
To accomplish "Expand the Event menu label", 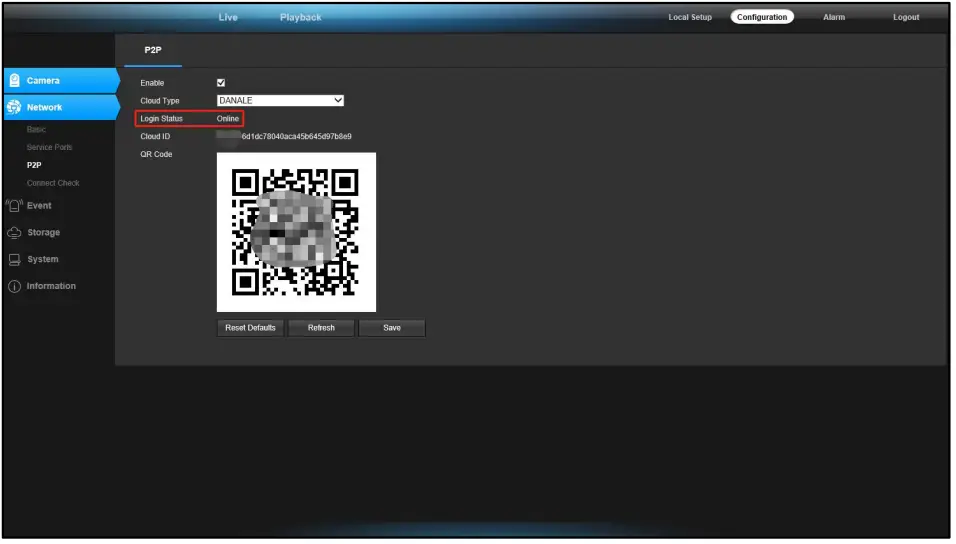I will pos(39,206).
